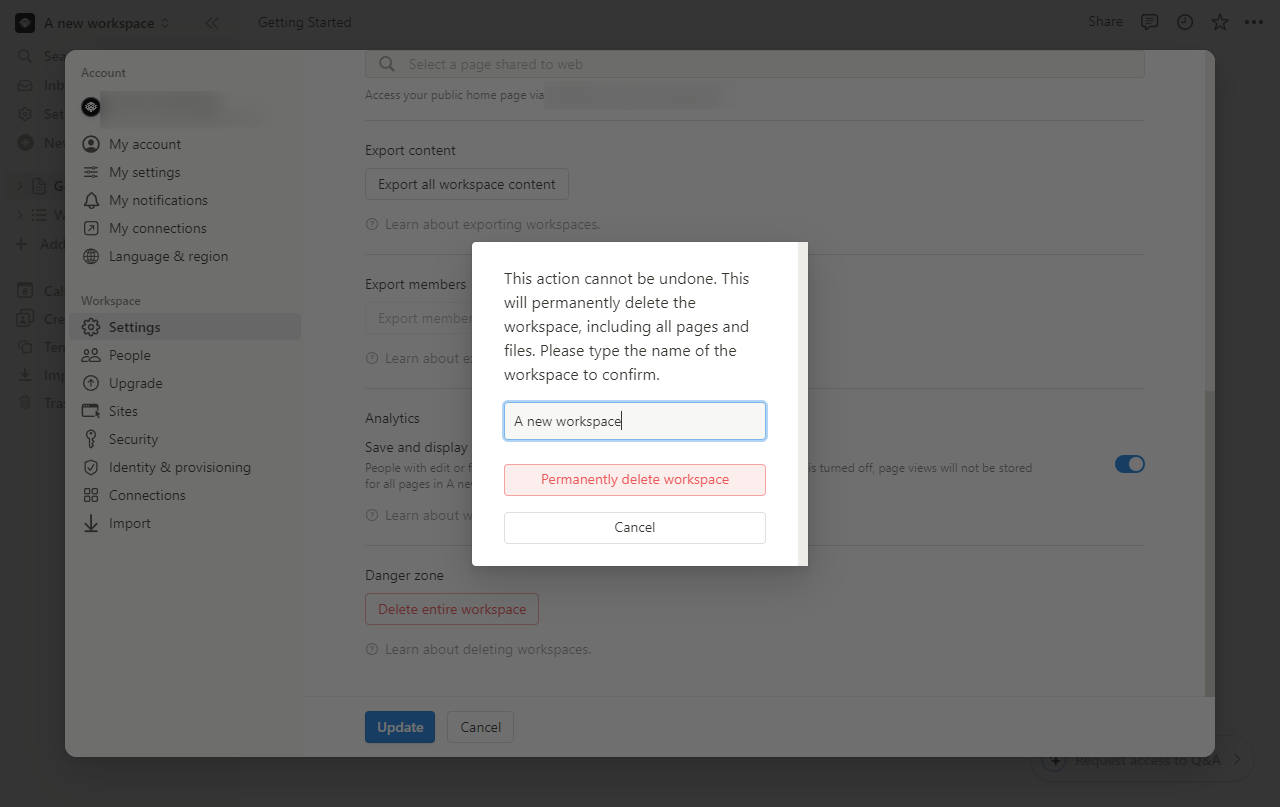Open the Import section

click(185, 523)
